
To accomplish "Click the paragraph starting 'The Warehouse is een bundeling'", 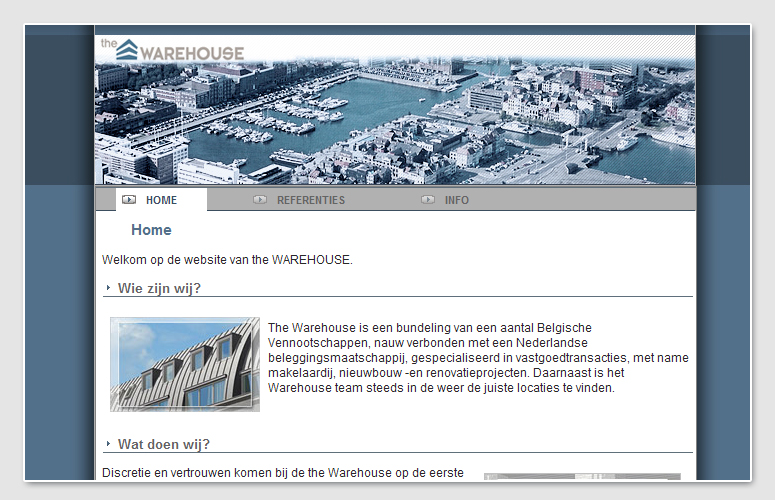I will (x=478, y=358).
